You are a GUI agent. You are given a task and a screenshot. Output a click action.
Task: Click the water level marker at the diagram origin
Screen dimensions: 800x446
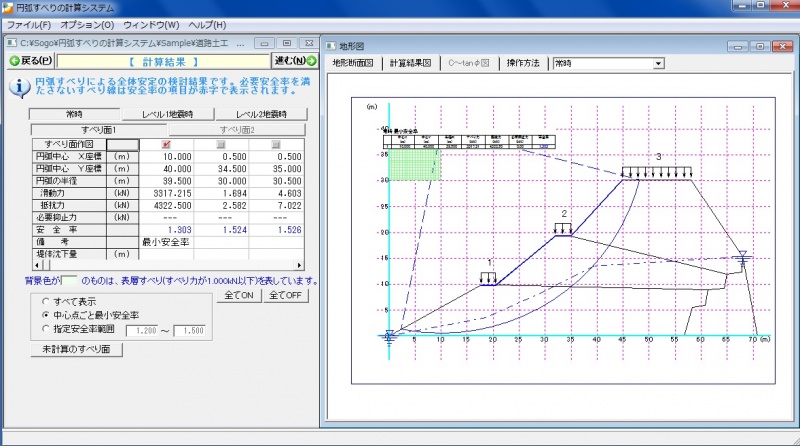coord(389,337)
